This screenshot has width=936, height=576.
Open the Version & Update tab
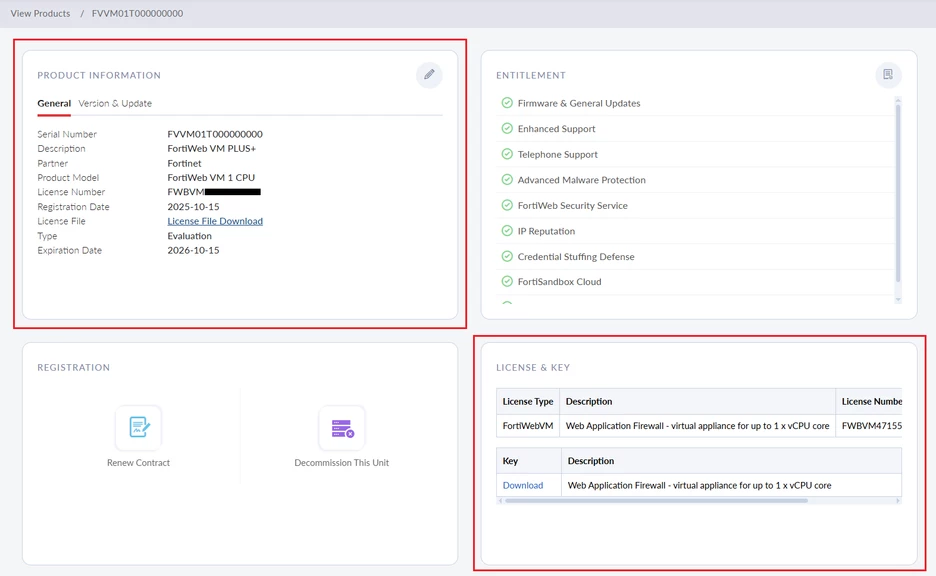tap(115, 103)
